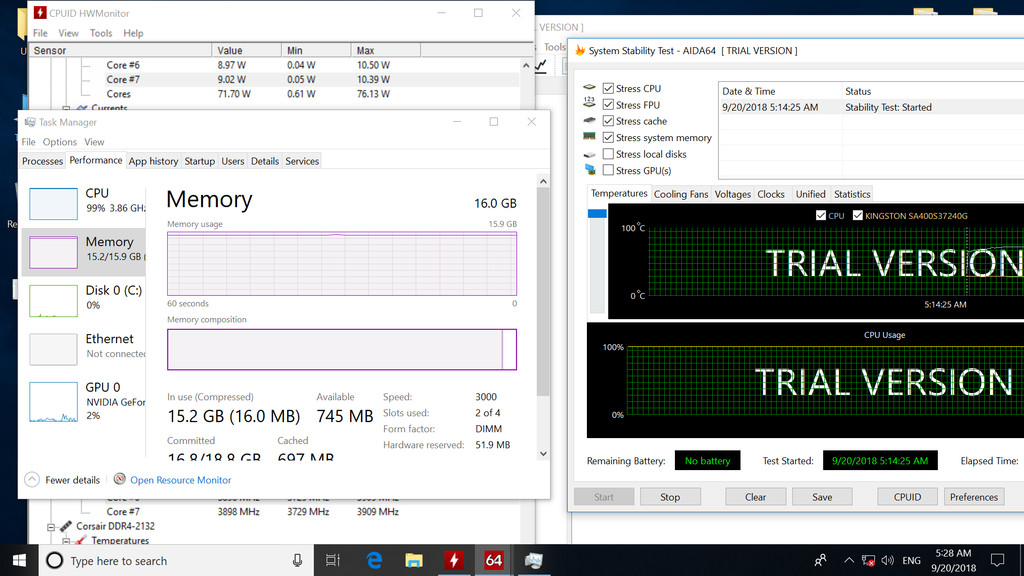
Task: Show hidden system tray icons
Action: 848,560
